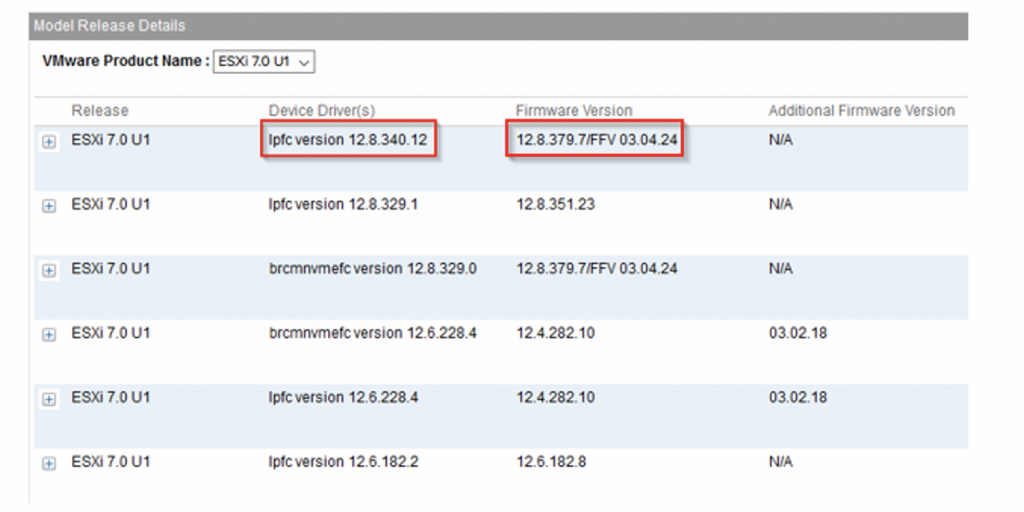Click N/A in the lpfc 12.6.182.2 row

[780, 462]
